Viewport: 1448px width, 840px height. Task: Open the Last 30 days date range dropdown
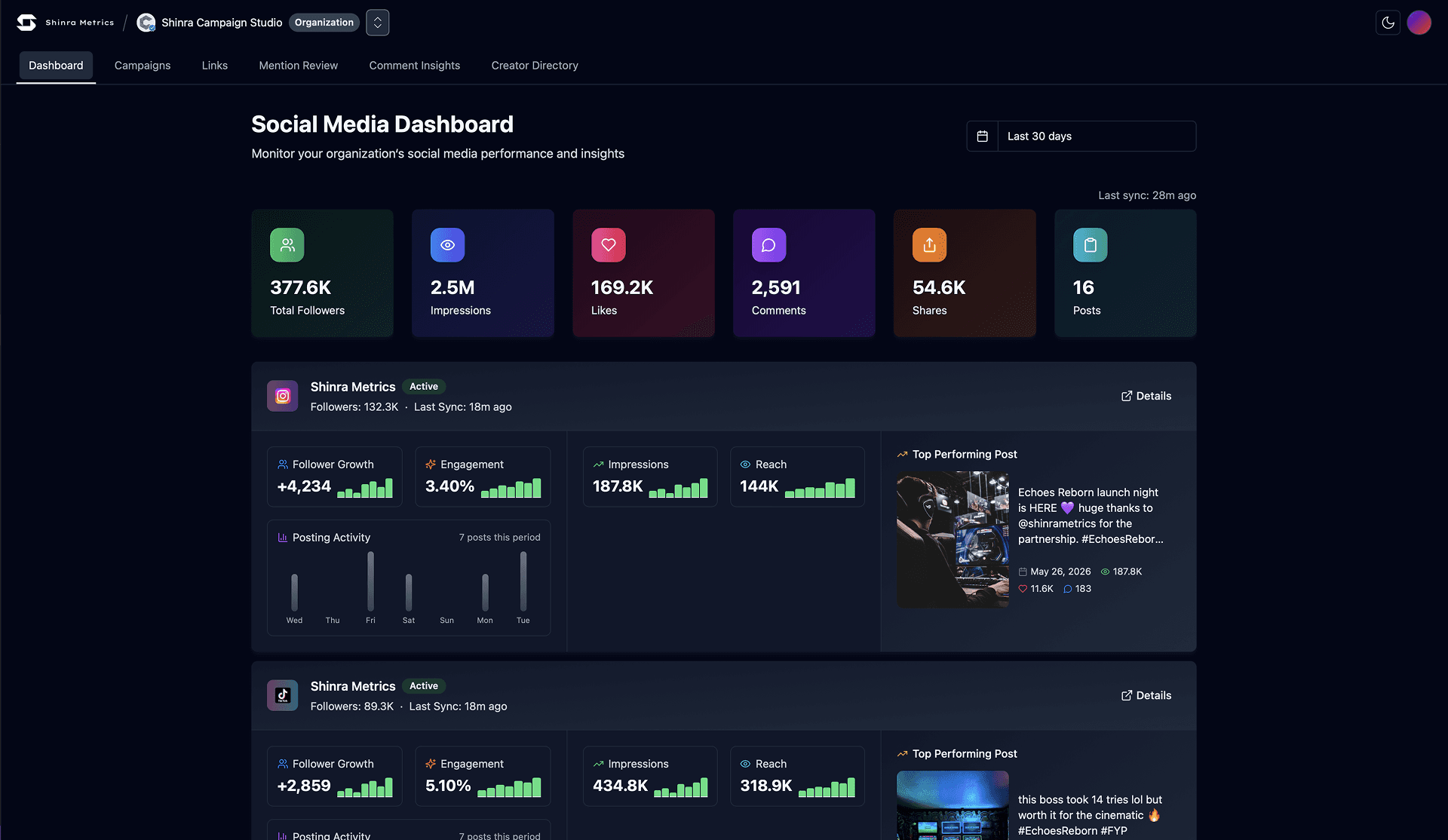pyautogui.click(x=1097, y=136)
